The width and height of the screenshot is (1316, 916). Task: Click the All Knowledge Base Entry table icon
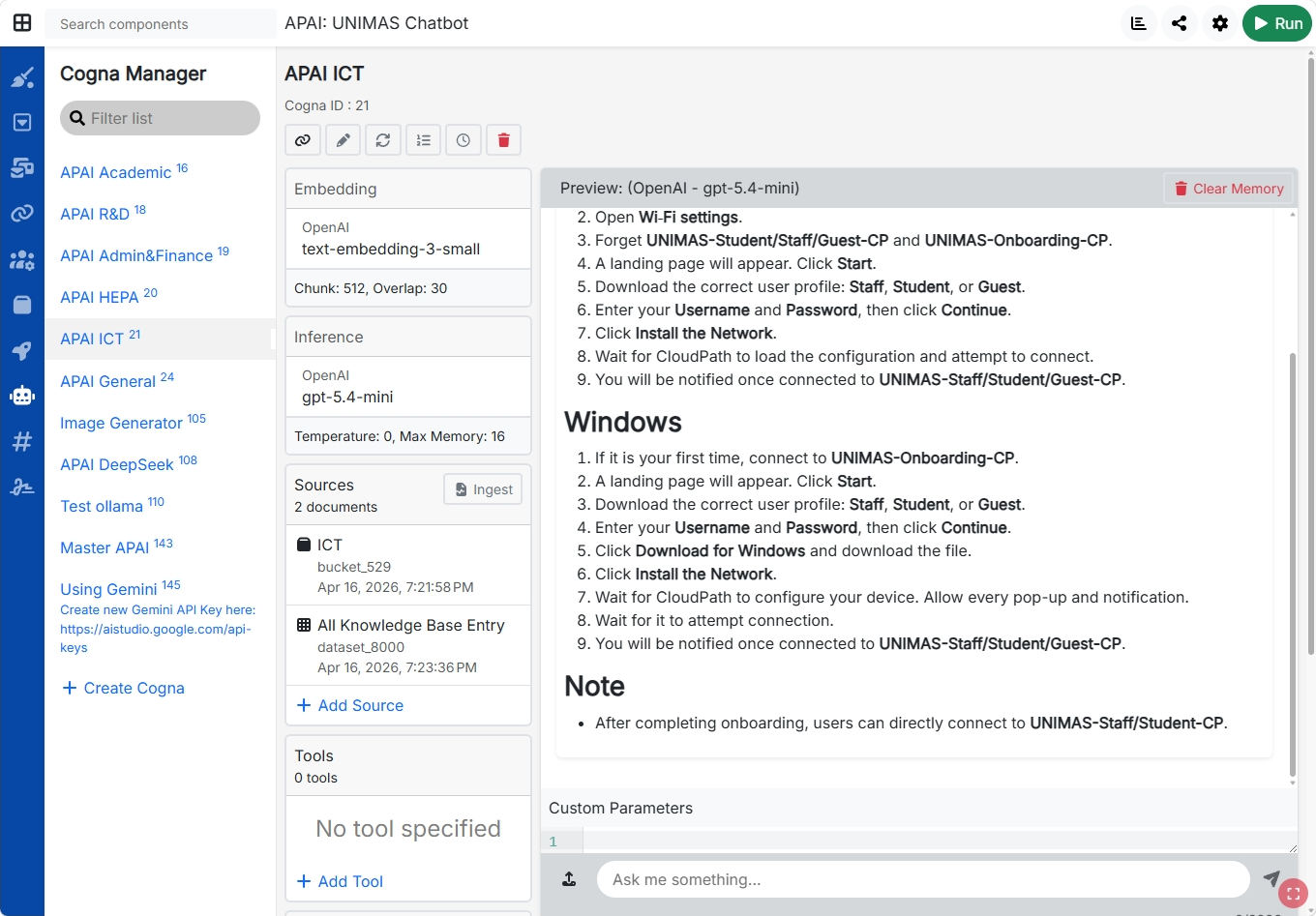click(x=304, y=625)
